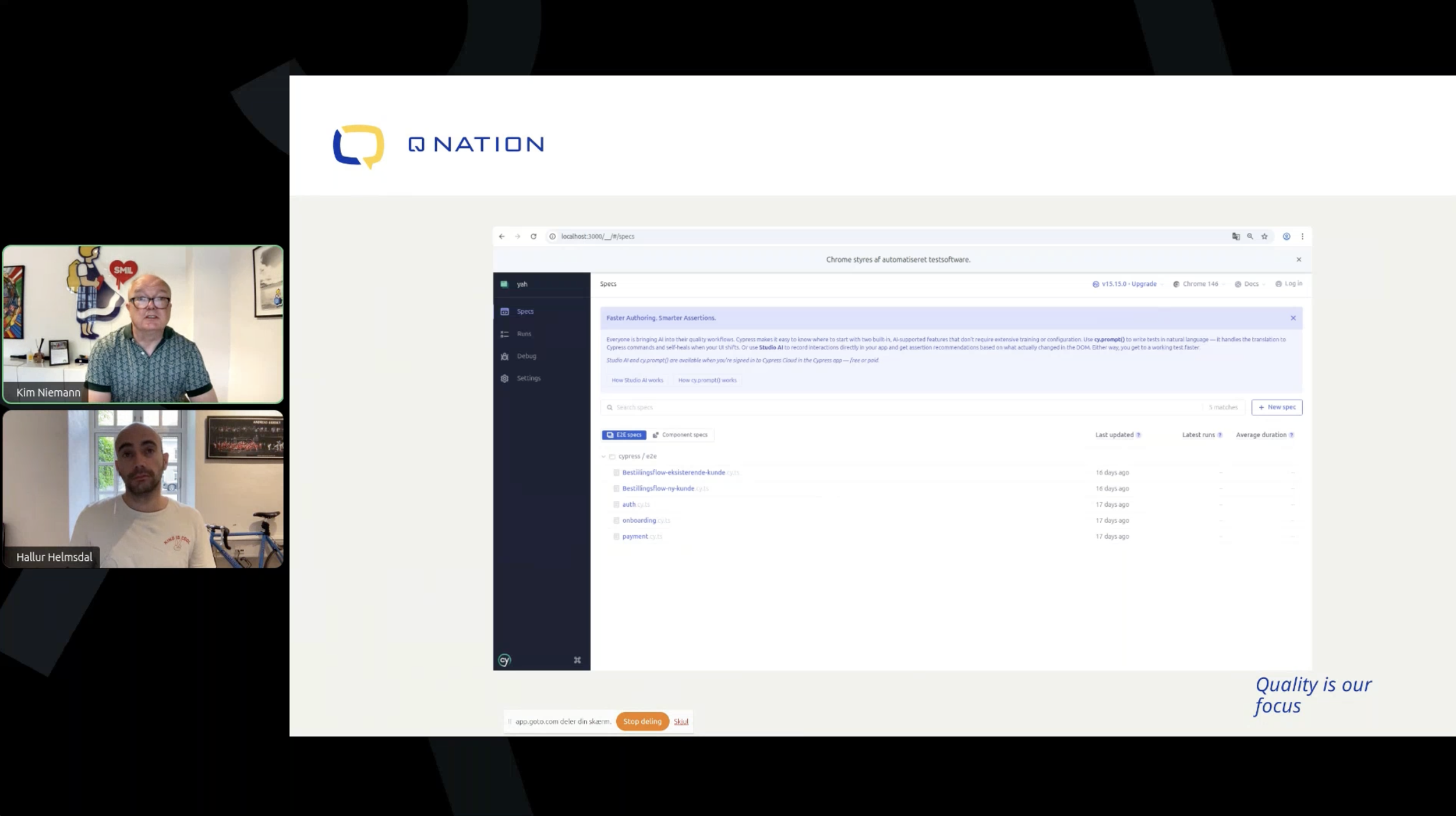This screenshot has height=816, width=1456.
Task: Click the Specs page heading
Action: point(608,284)
